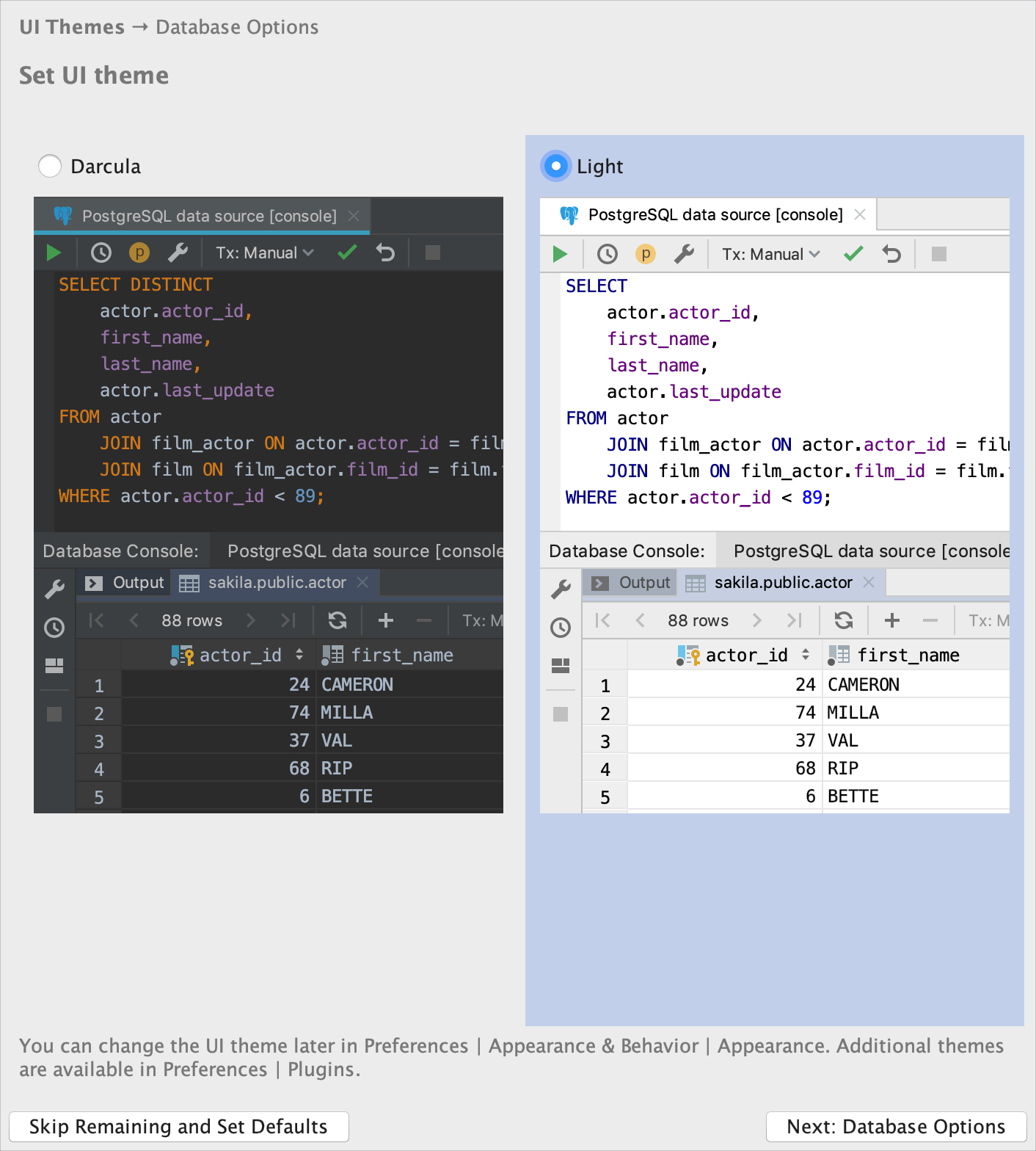
Task: Click the reload data icon in Light results
Action: click(844, 621)
